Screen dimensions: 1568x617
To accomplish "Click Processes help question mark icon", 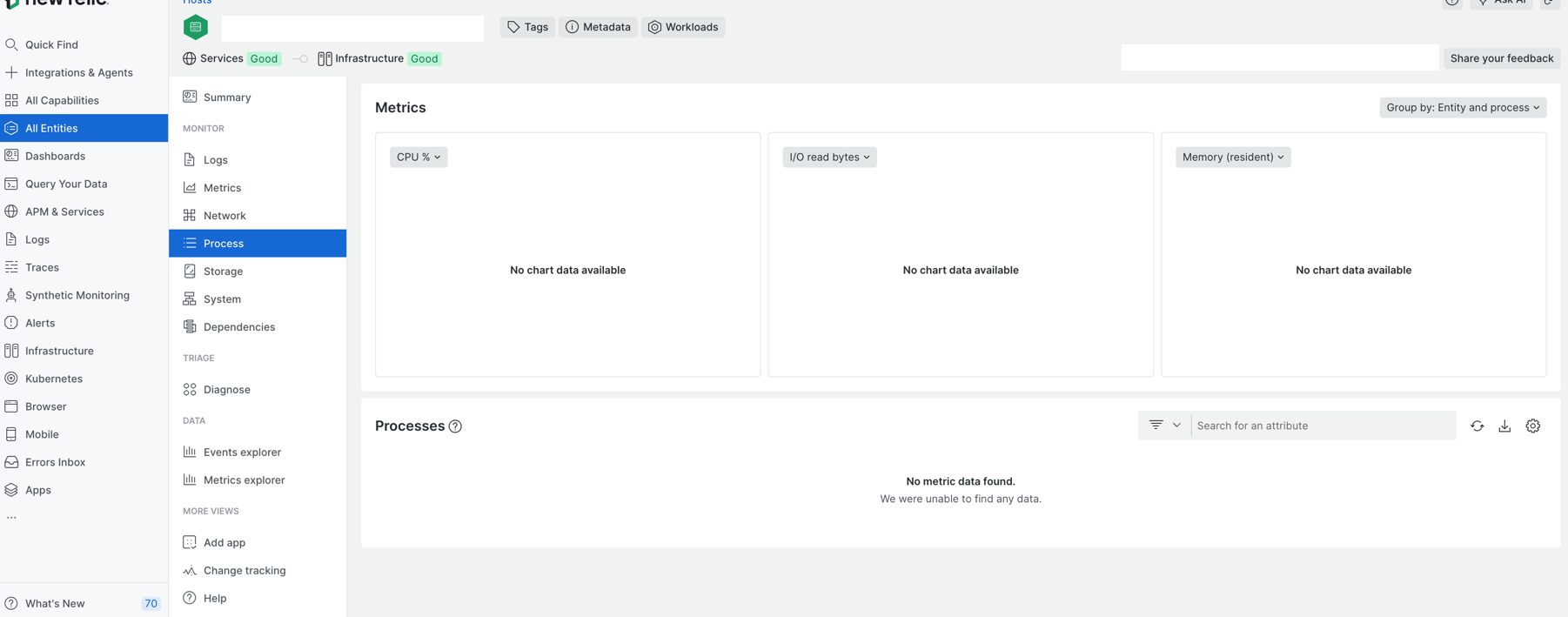I will tap(455, 426).
